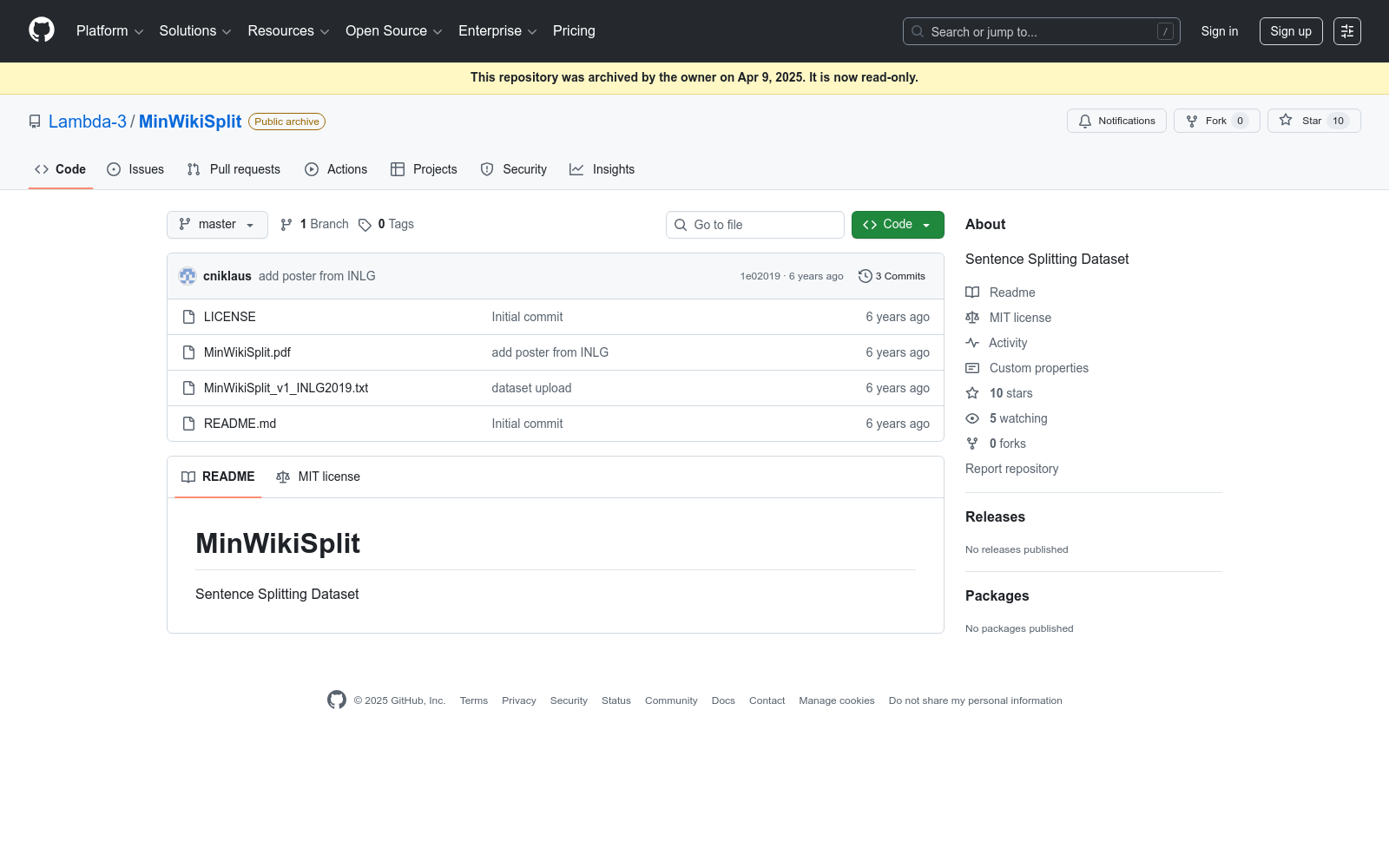Open the Insights tab
The height and width of the screenshot is (868, 1389).
click(602, 169)
